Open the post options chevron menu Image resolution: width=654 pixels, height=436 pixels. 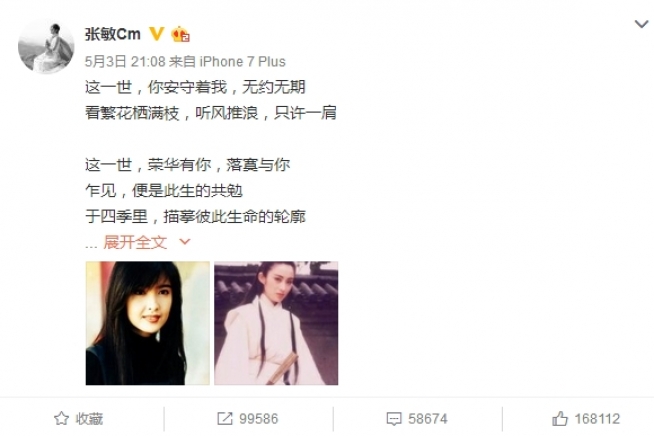click(641, 24)
